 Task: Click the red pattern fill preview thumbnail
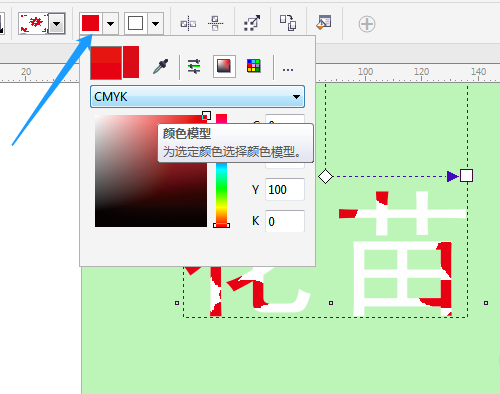(x=33, y=24)
